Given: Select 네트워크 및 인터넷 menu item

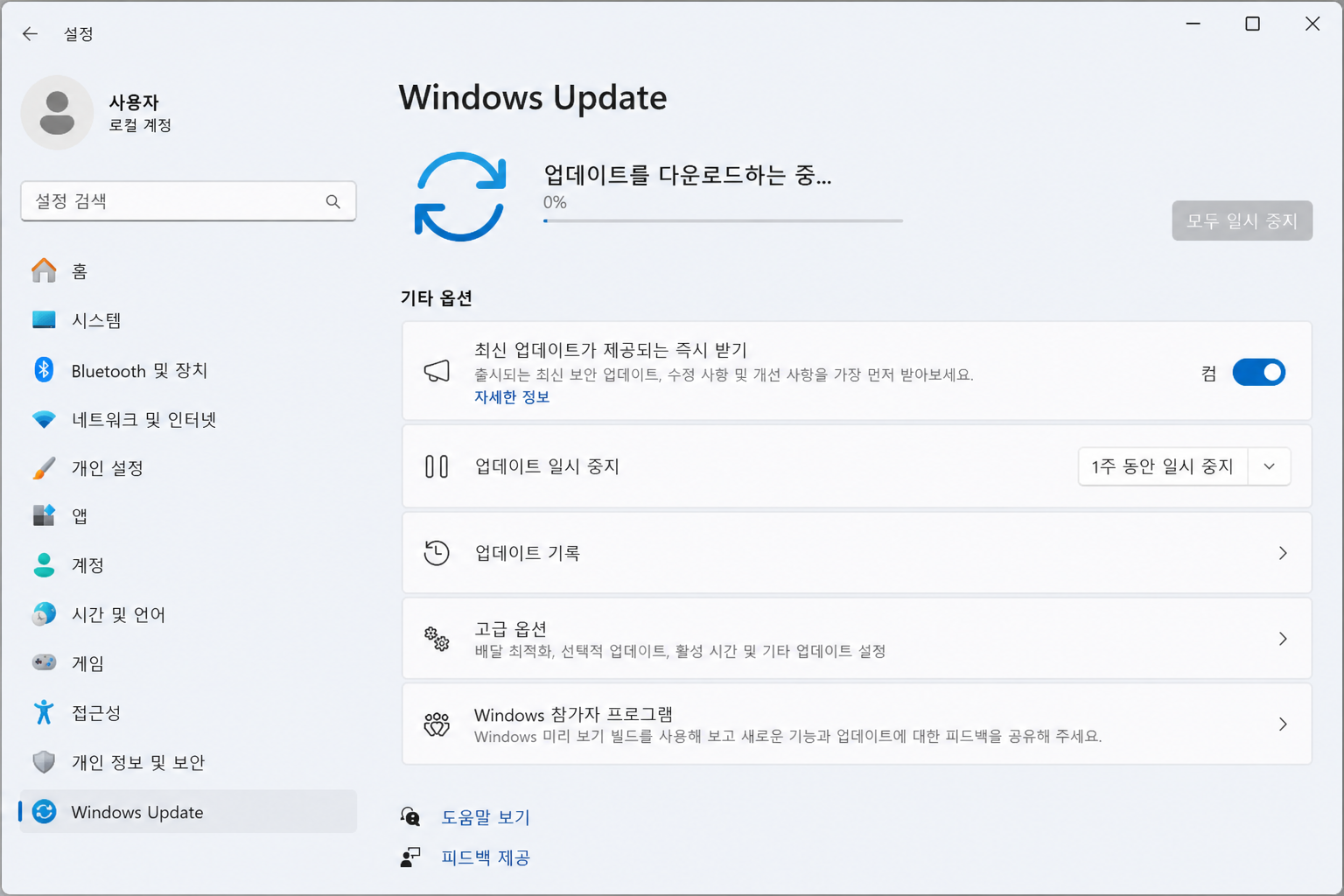Looking at the screenshot, I should point(188,419).
